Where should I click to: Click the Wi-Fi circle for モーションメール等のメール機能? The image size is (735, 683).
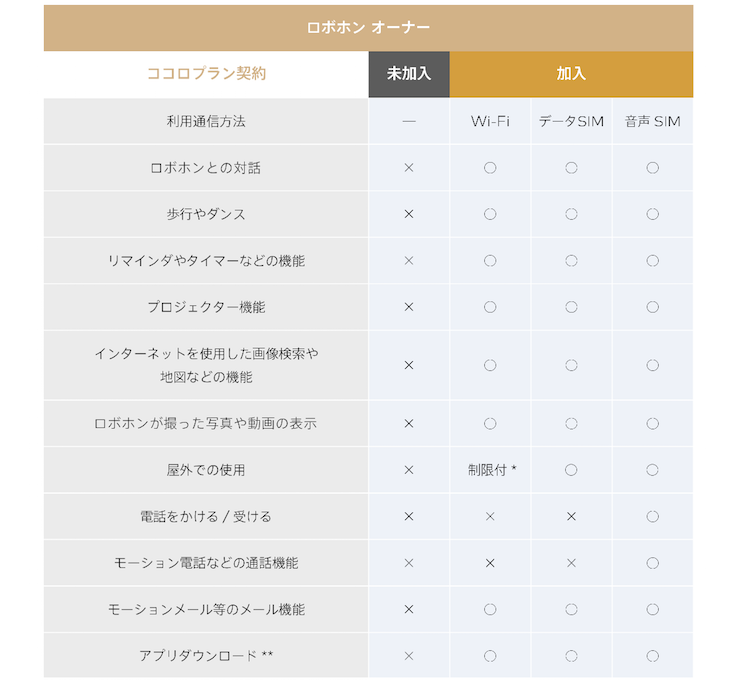(490, 609)
